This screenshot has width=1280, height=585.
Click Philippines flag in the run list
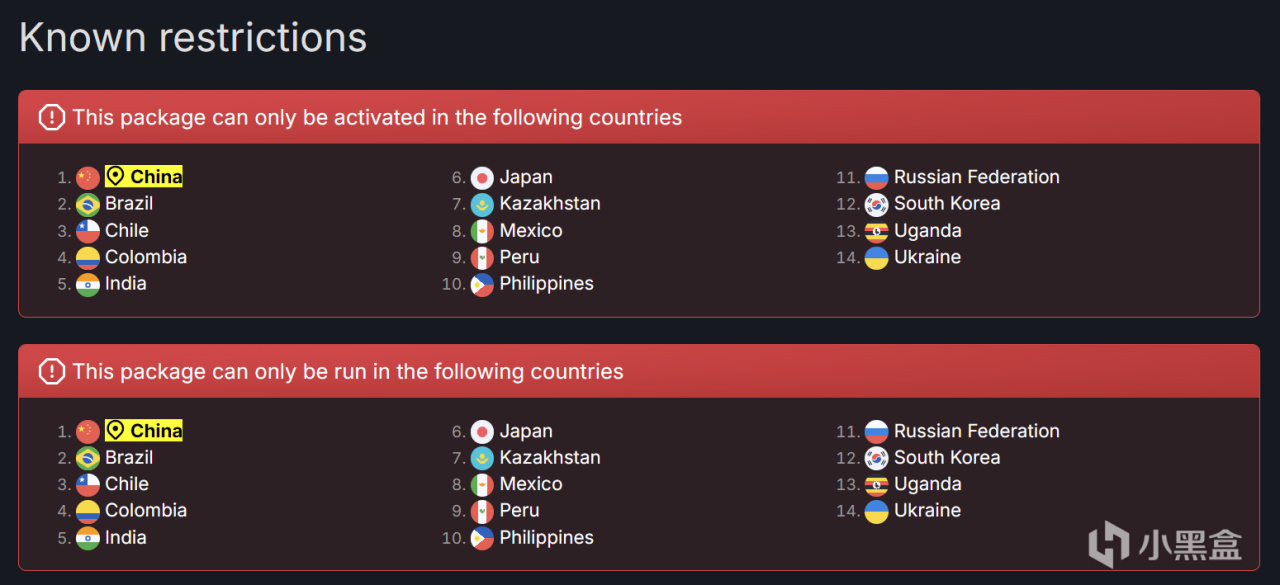pyautogui.click(x=482, y=538)
